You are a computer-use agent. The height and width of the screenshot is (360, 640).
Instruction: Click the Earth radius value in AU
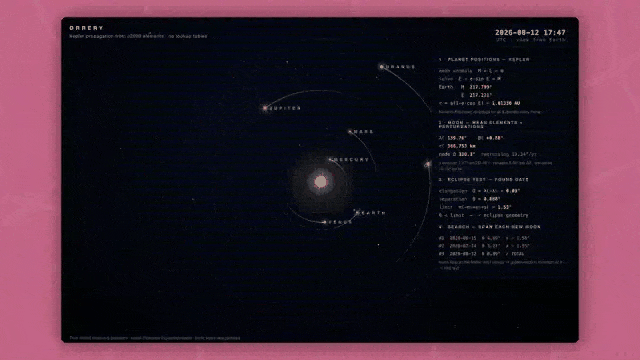506,103
